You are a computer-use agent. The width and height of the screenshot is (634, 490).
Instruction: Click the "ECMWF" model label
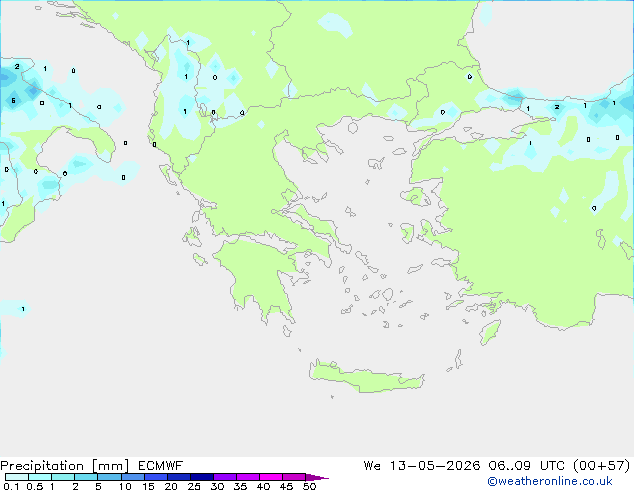pos(161,466)
